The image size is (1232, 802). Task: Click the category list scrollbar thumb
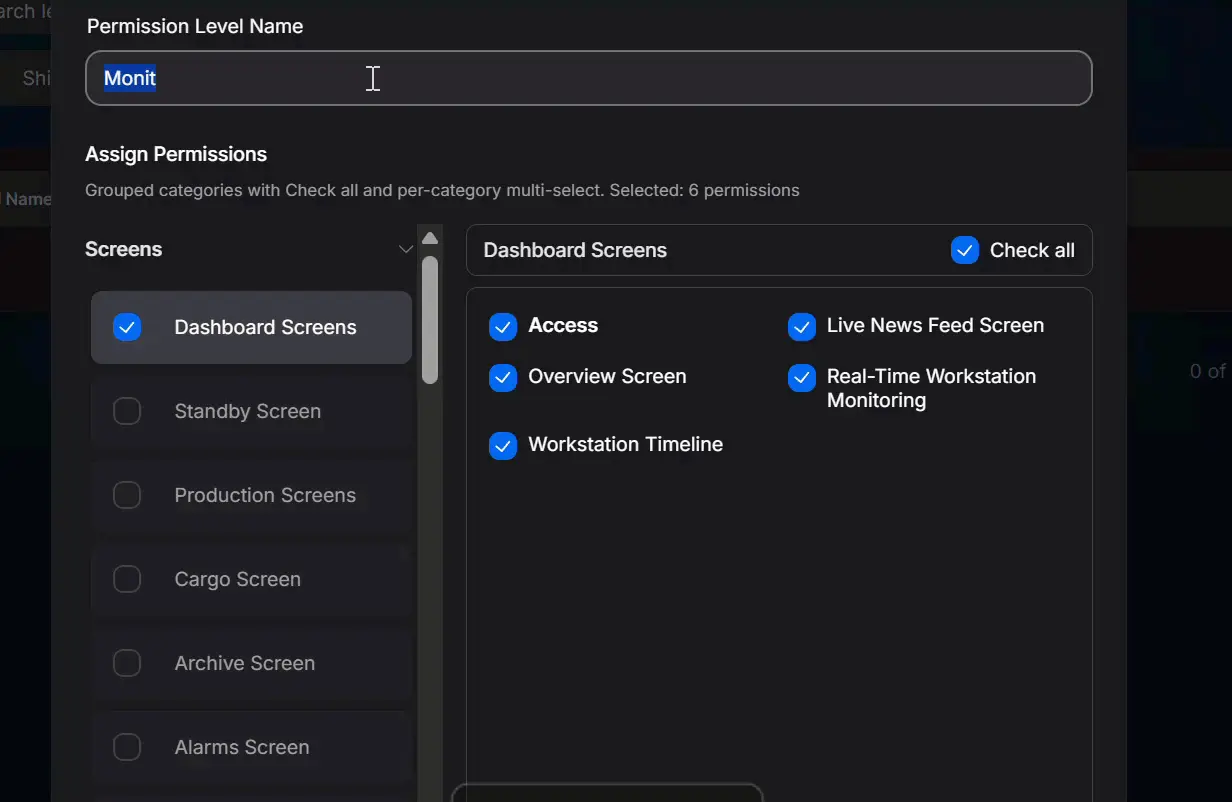pyautogui.click(x=430, y=320)
